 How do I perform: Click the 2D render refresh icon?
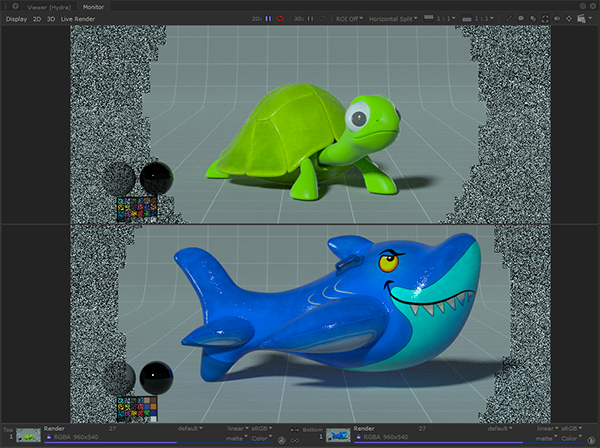point(281,18)
